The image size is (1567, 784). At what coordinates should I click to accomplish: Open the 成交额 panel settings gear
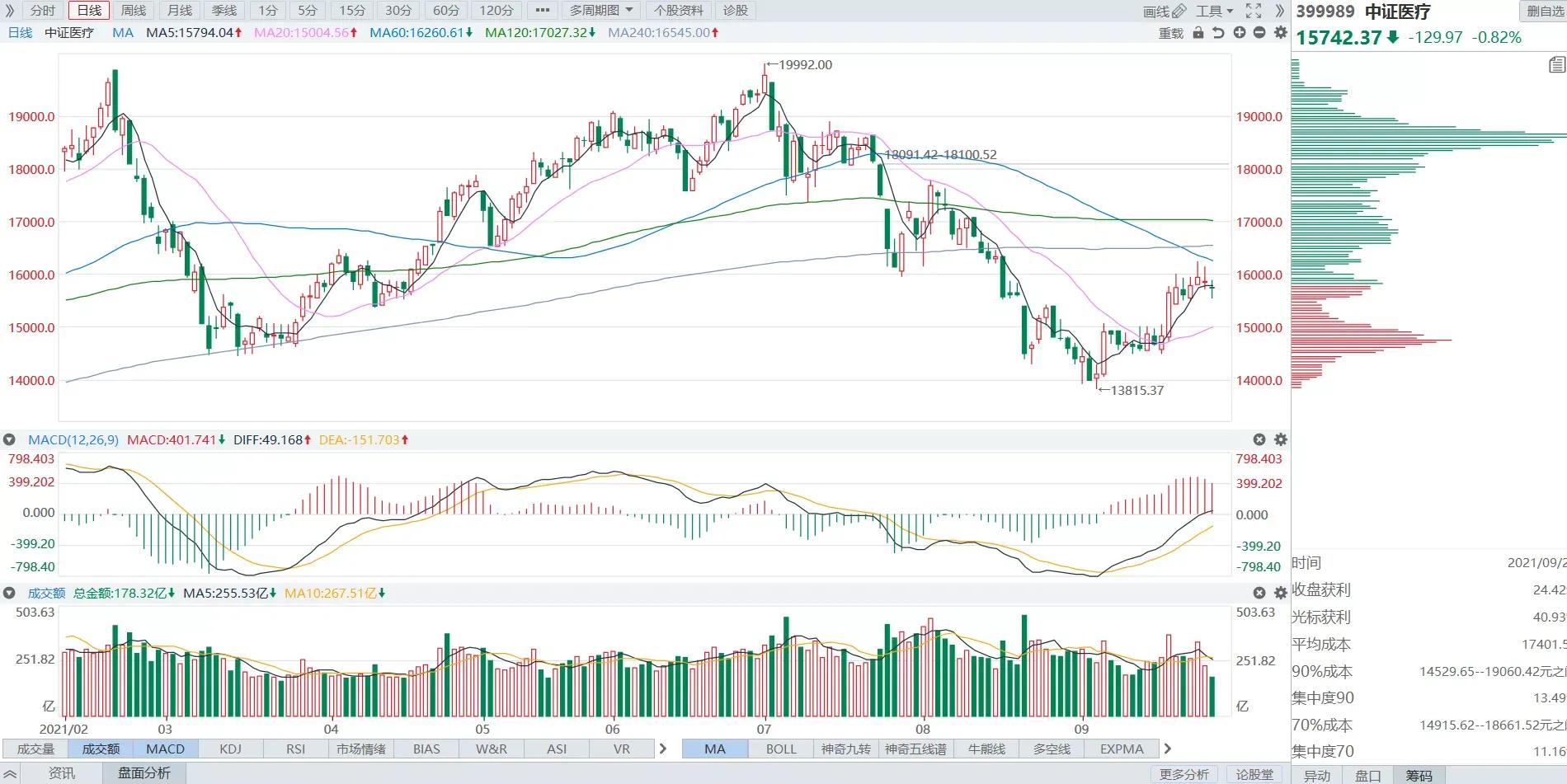1281,593
